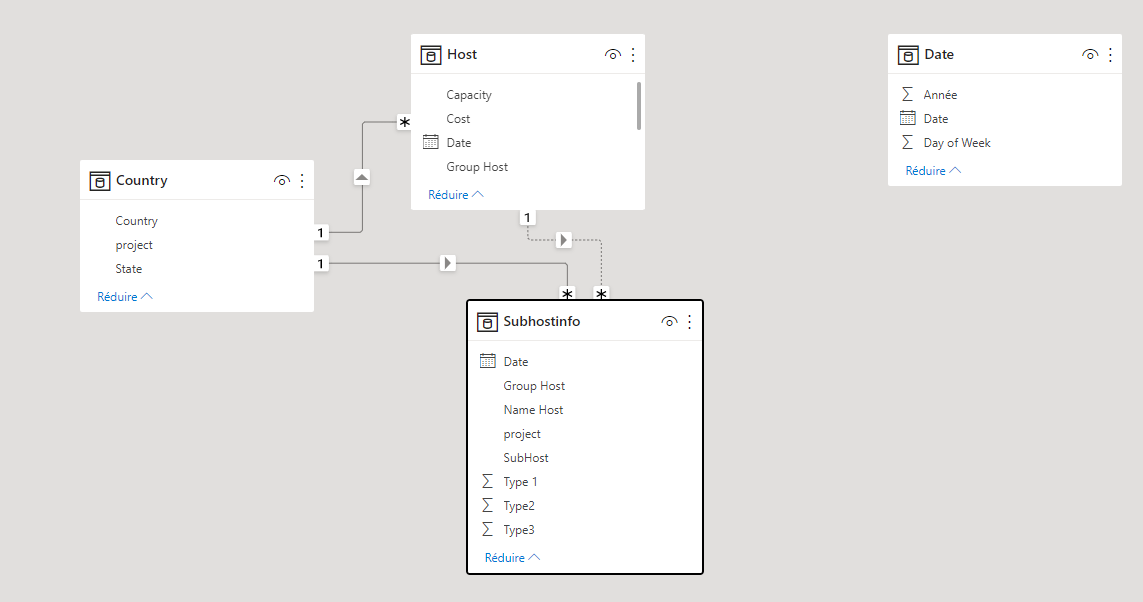Open more options for Subhostinfo table
Image resolution: width=1143 pixels, height=602 pixels.
(690, 321)
